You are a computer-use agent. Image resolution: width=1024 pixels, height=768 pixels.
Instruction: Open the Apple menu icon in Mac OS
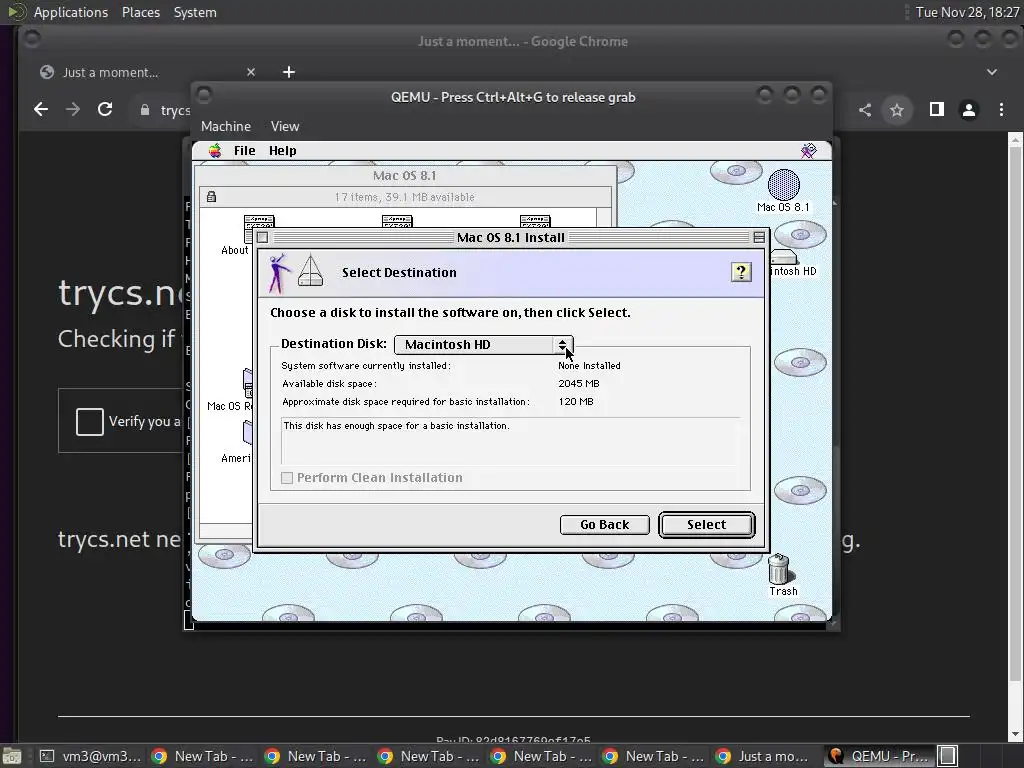[x=215, y=151]
